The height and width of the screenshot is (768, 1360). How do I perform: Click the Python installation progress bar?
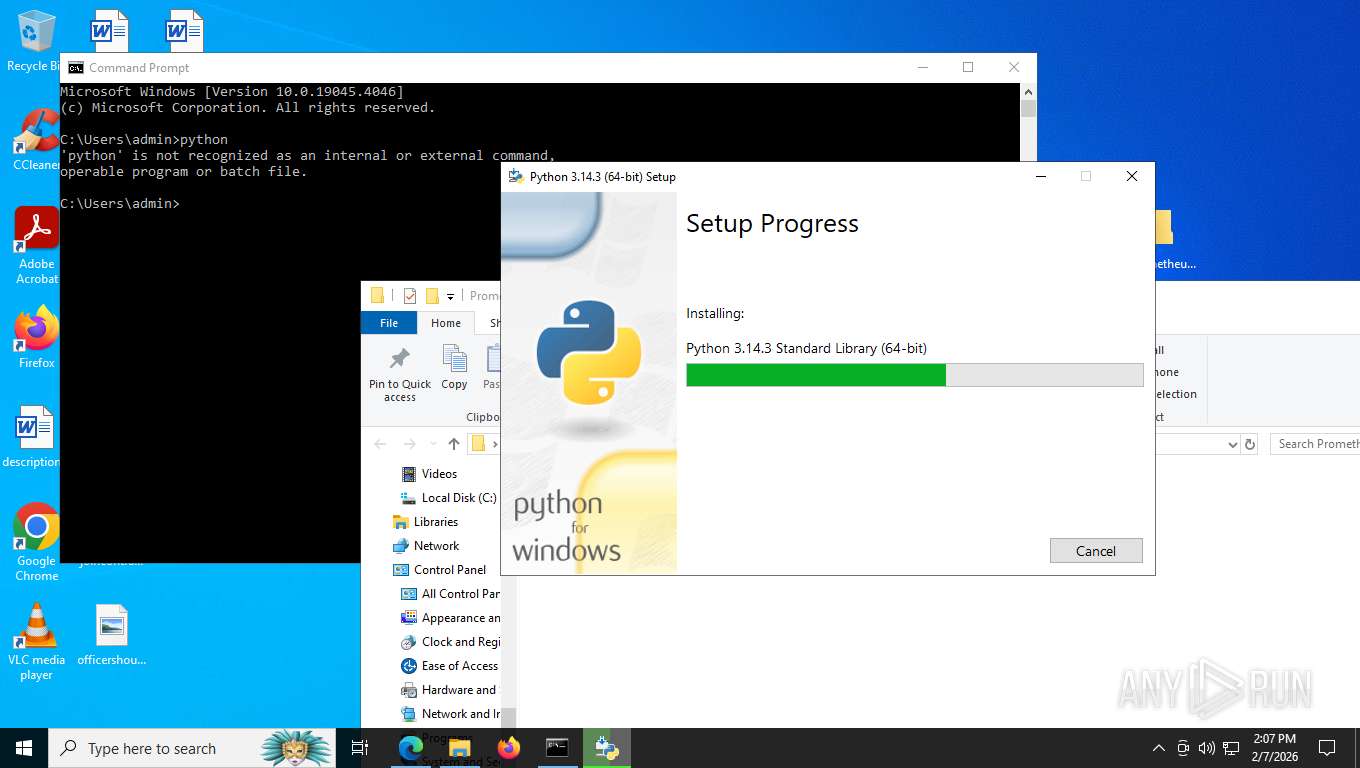tap(915, 375)
